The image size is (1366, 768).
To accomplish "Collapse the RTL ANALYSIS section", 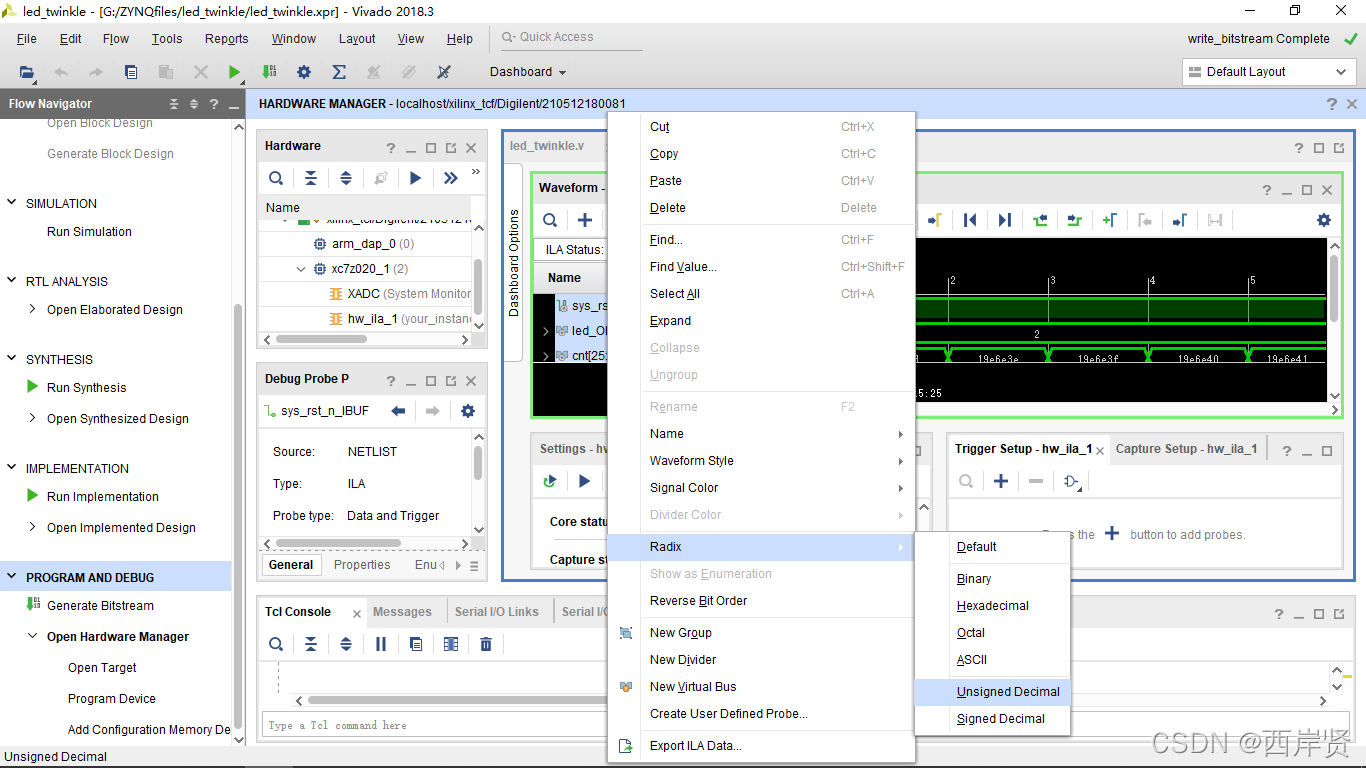I will pos(12,281).
